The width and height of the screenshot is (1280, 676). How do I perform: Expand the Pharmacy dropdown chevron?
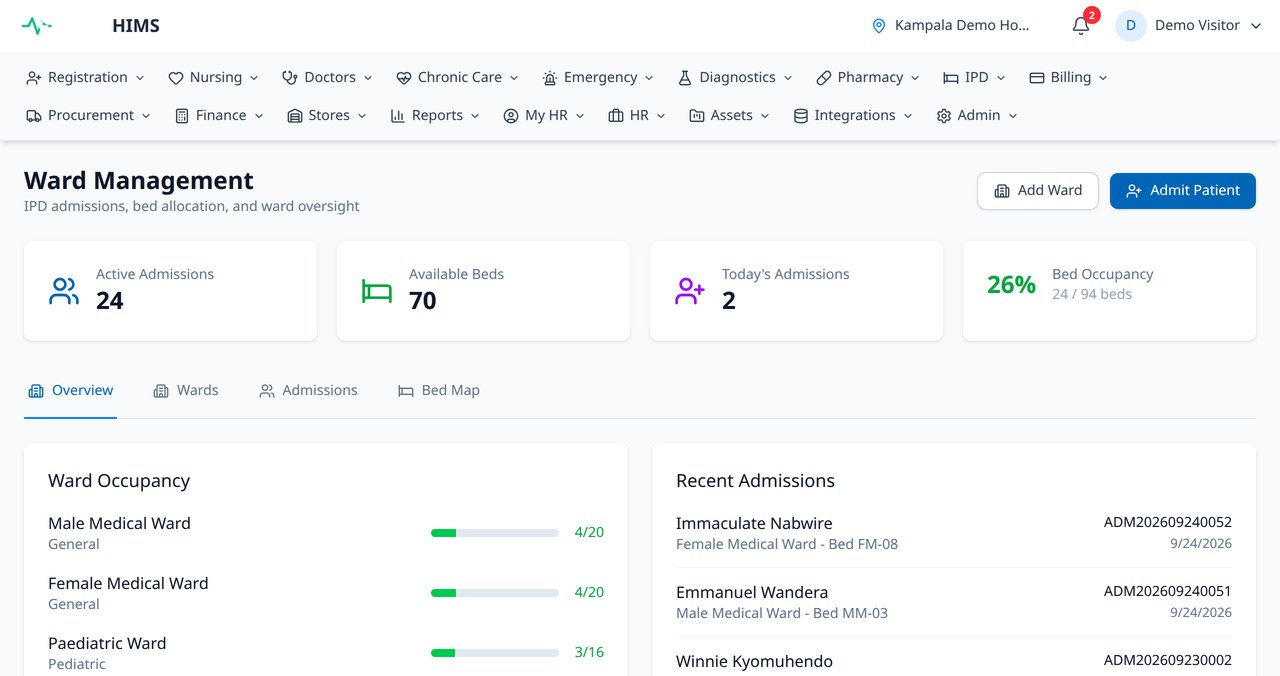click(915, 78)
